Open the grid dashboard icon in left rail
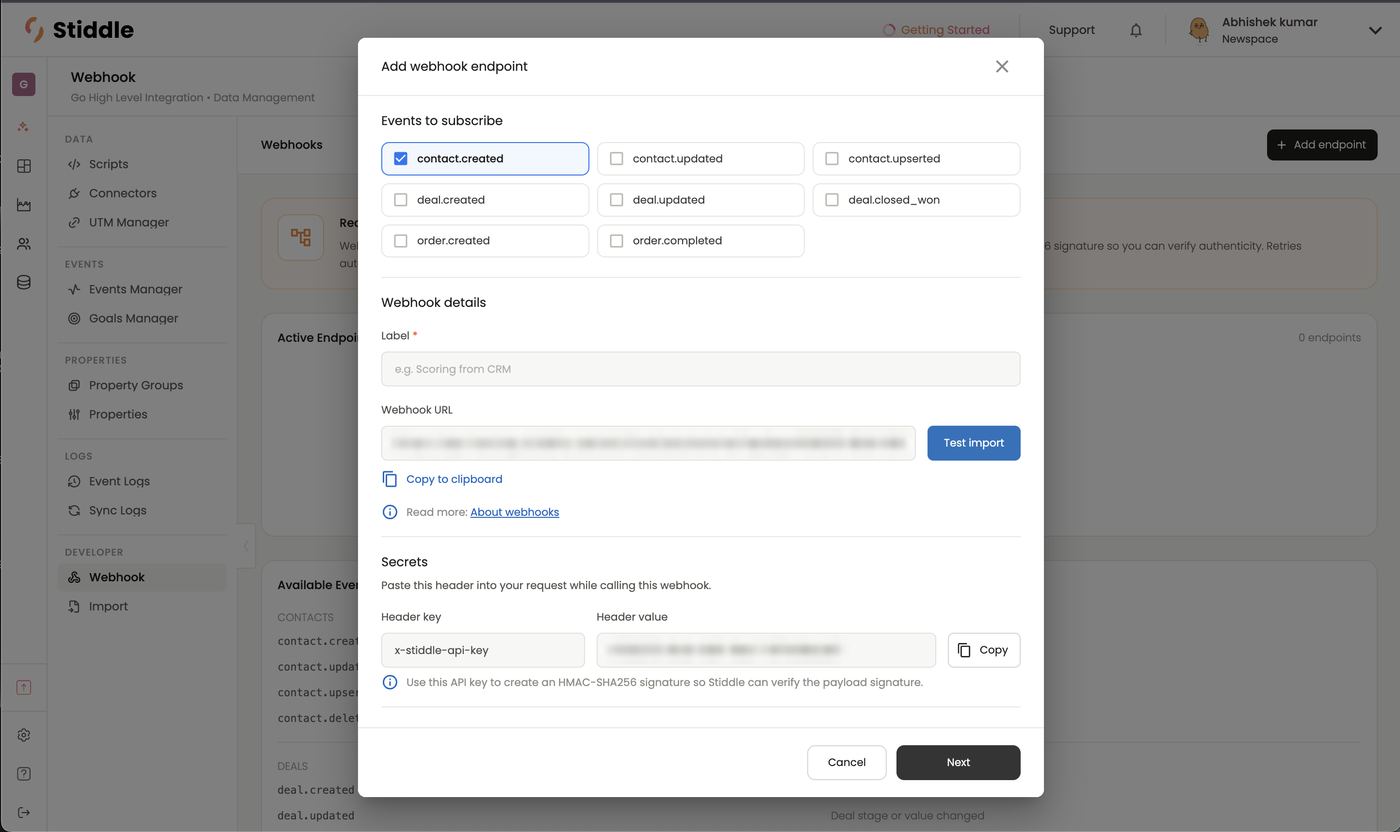The image size is (1400, 832). click(x=24, y=166)
